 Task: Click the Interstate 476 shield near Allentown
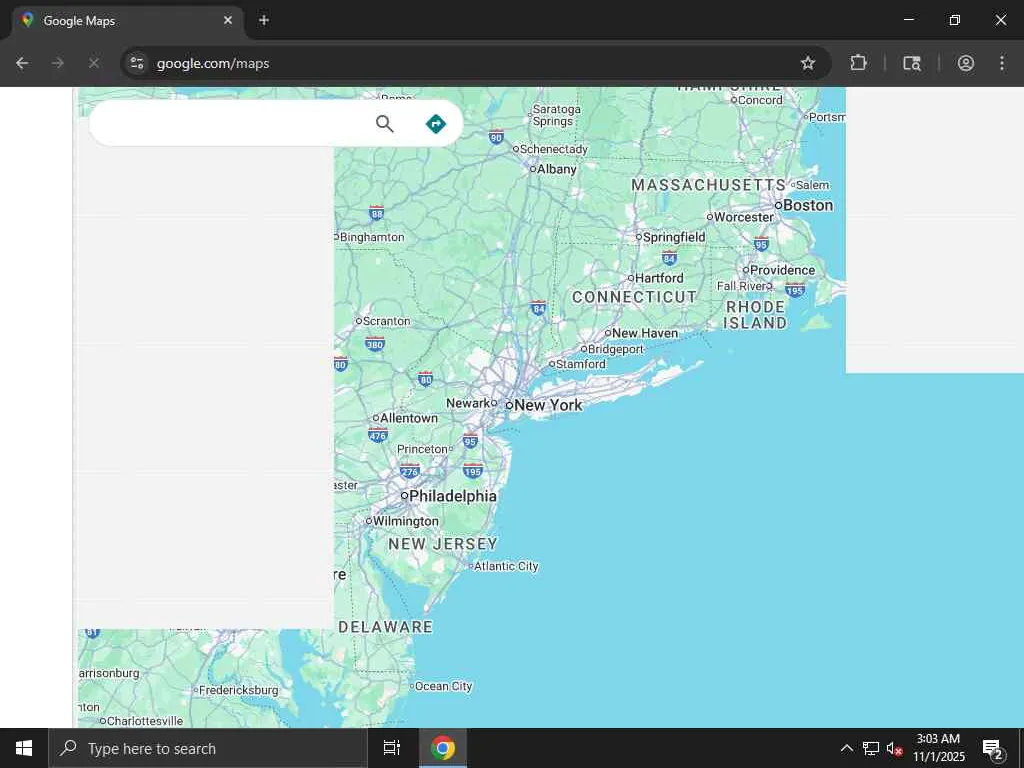click(377, 435)
